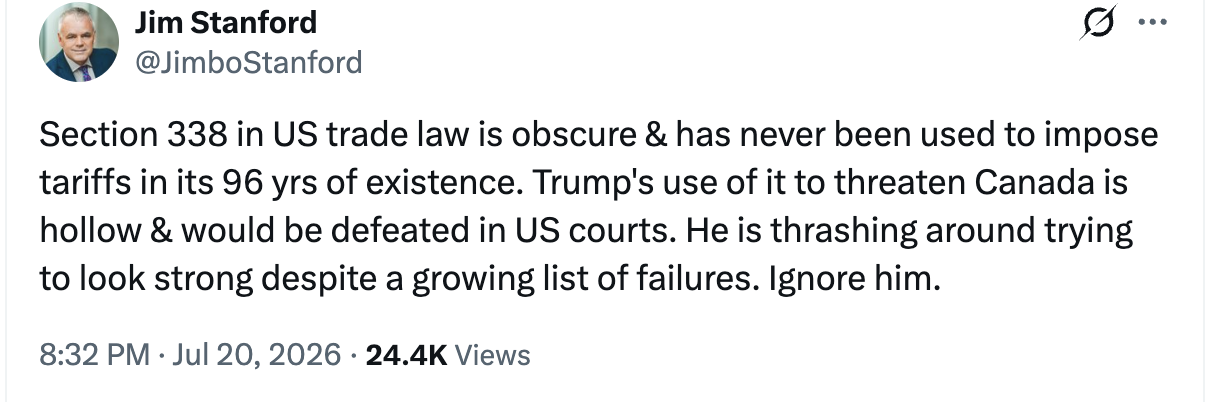Click the Views label
The width and height of the screenshot is (1208, 402).
492,354
